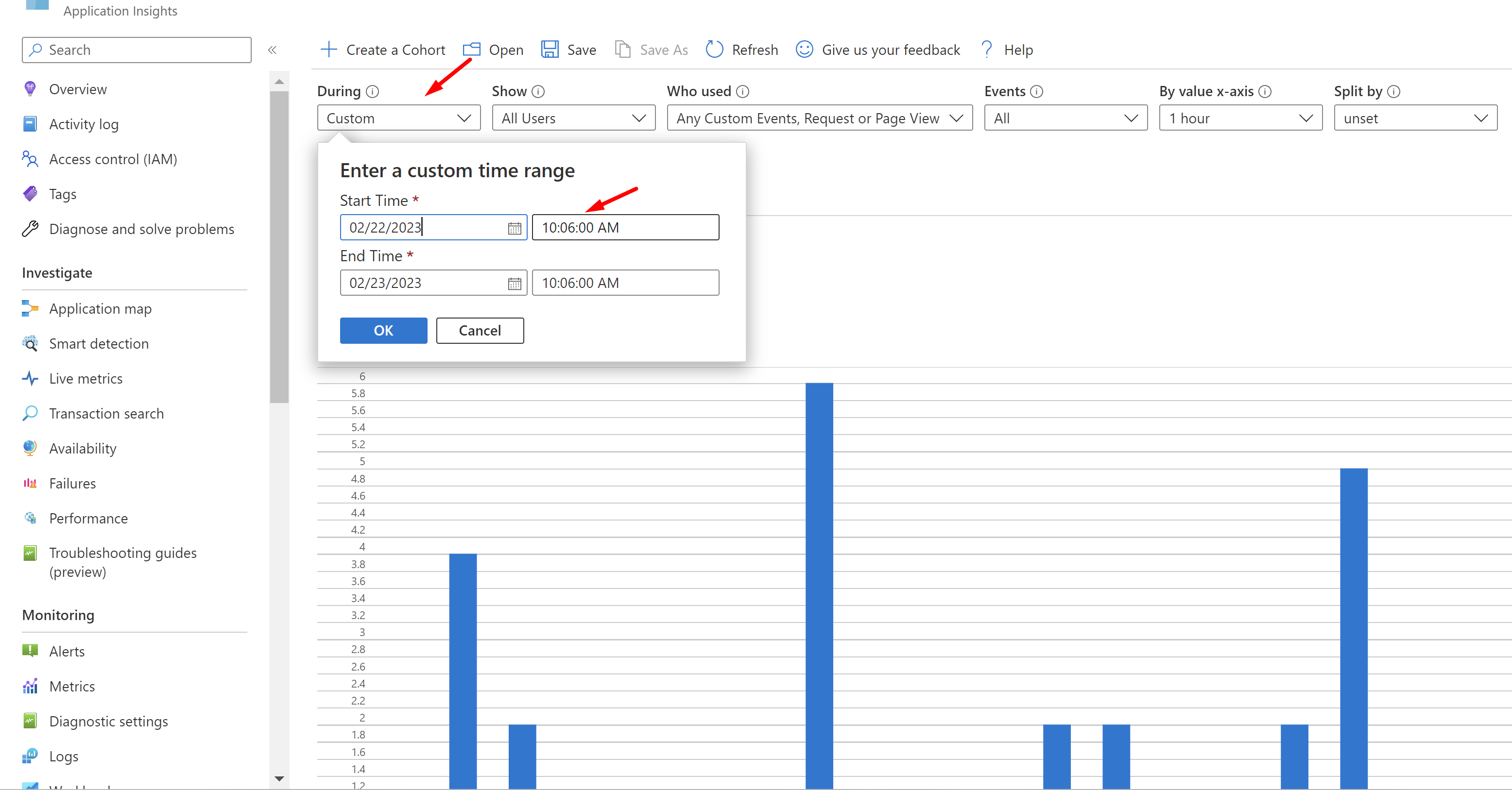Open the End Time calendar picker

click(x=514, y=283)
